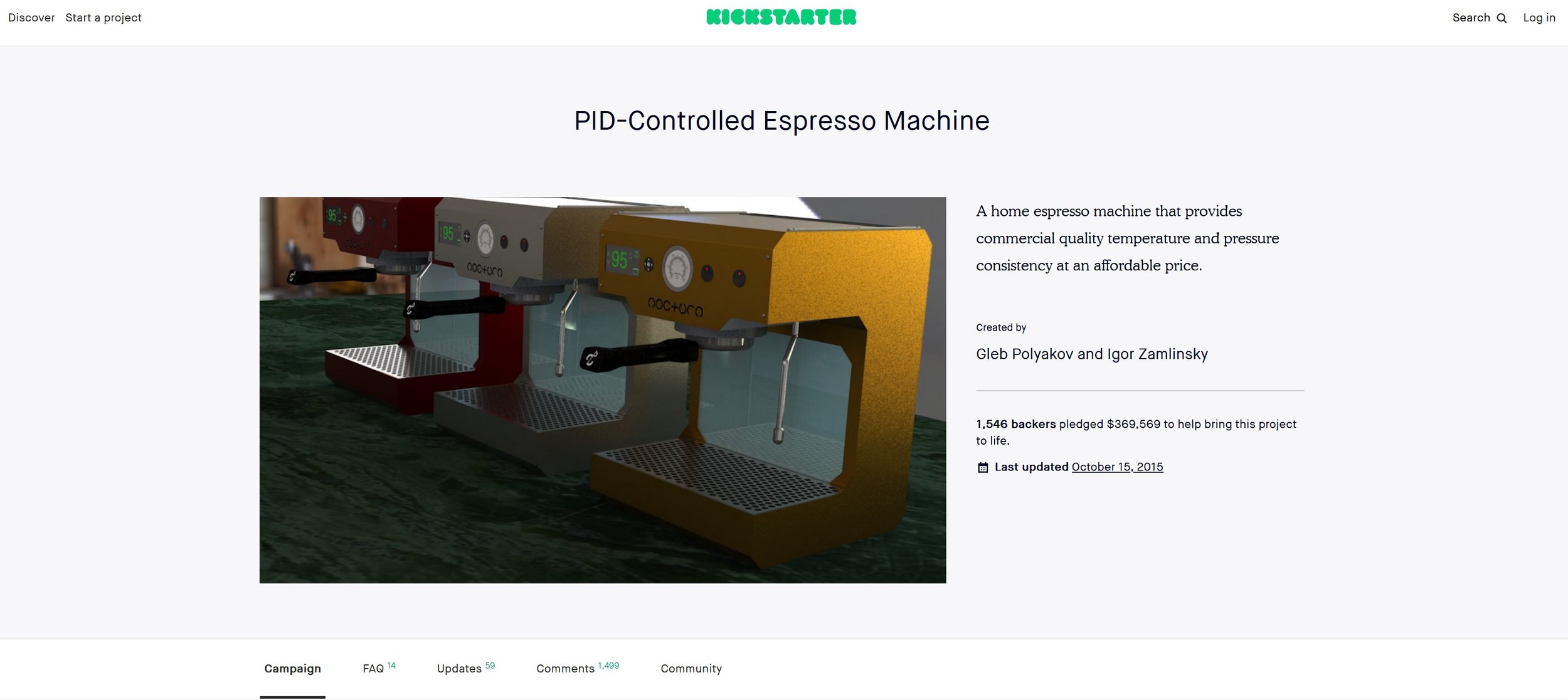Click Start a project
This screenshot has height=700, width=1568.
102,17
